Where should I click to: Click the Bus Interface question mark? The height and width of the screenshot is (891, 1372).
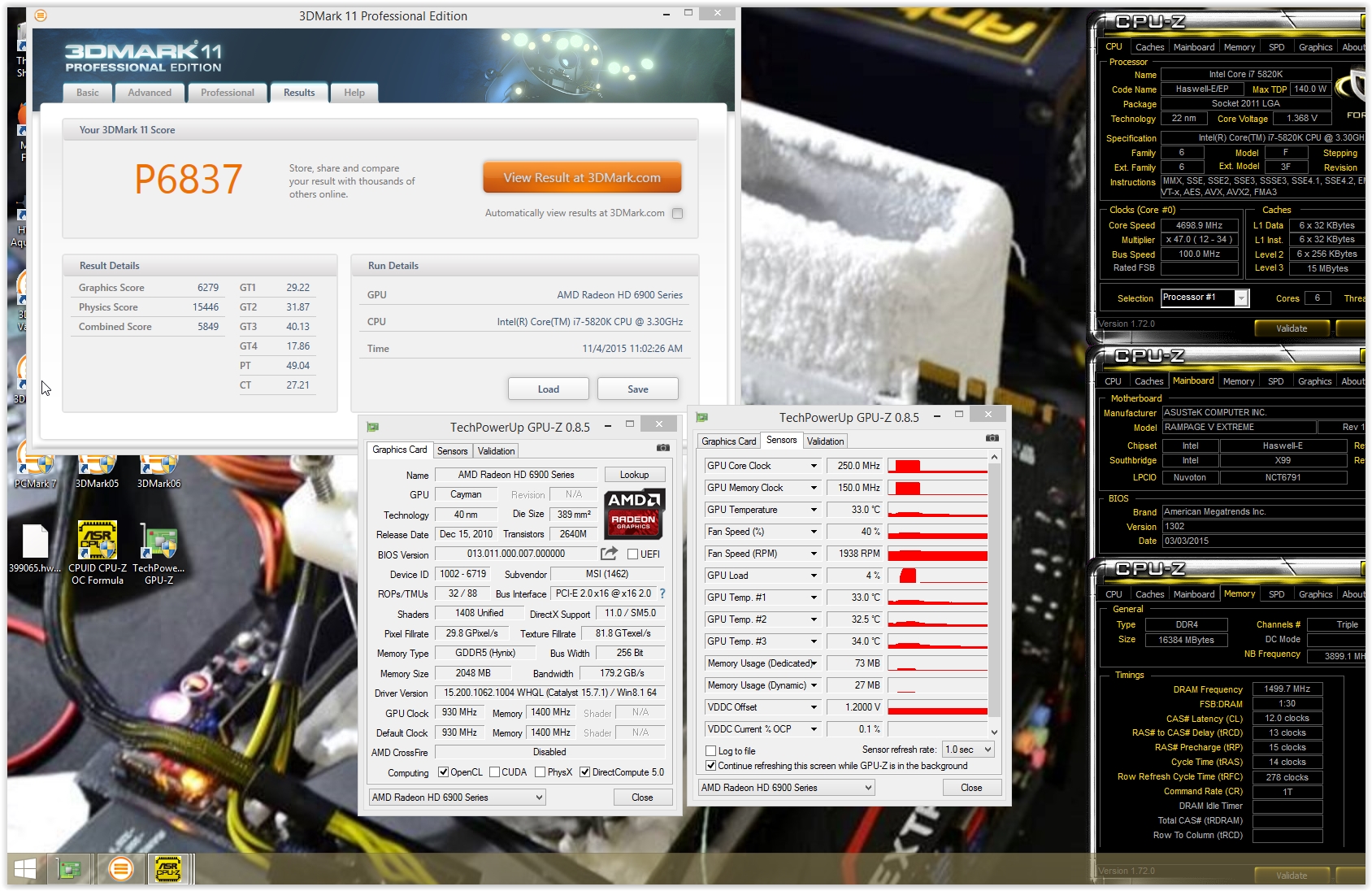662,593
